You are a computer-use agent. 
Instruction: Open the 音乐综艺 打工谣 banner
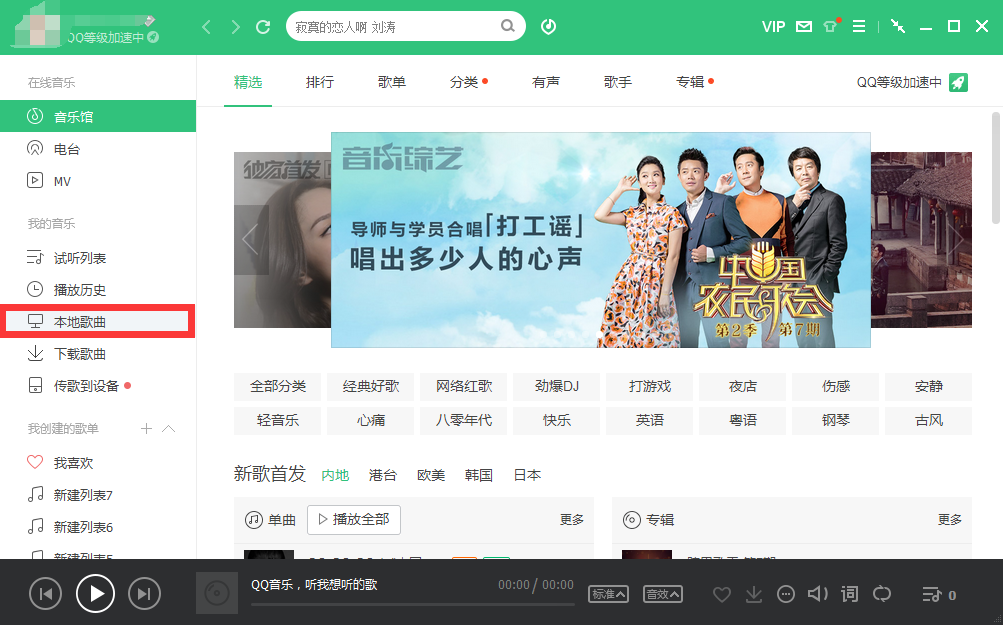click(x=601, y=240)
